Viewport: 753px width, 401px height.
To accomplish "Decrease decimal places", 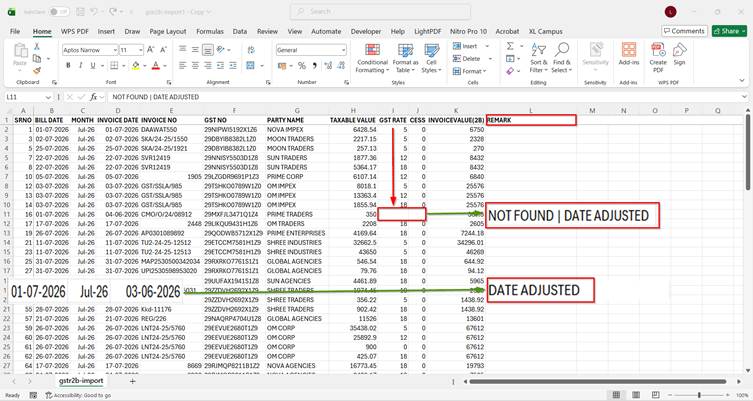I will 341,65.
